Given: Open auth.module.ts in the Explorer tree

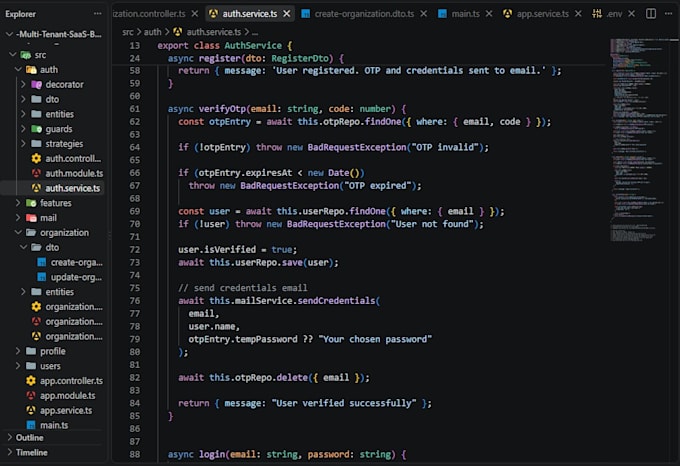Looking at the screenshot, I should [52, 173].
